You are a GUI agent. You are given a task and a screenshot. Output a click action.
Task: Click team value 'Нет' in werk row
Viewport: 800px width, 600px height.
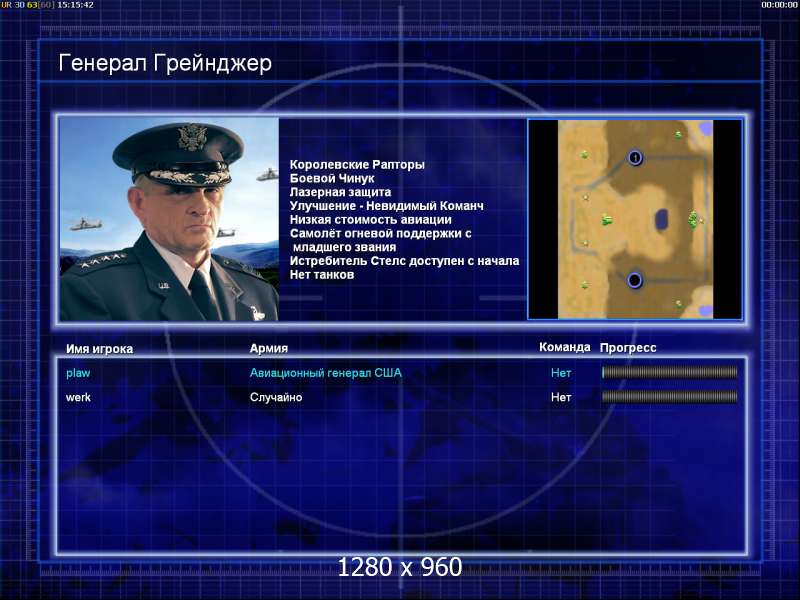(x=561, y=397)
